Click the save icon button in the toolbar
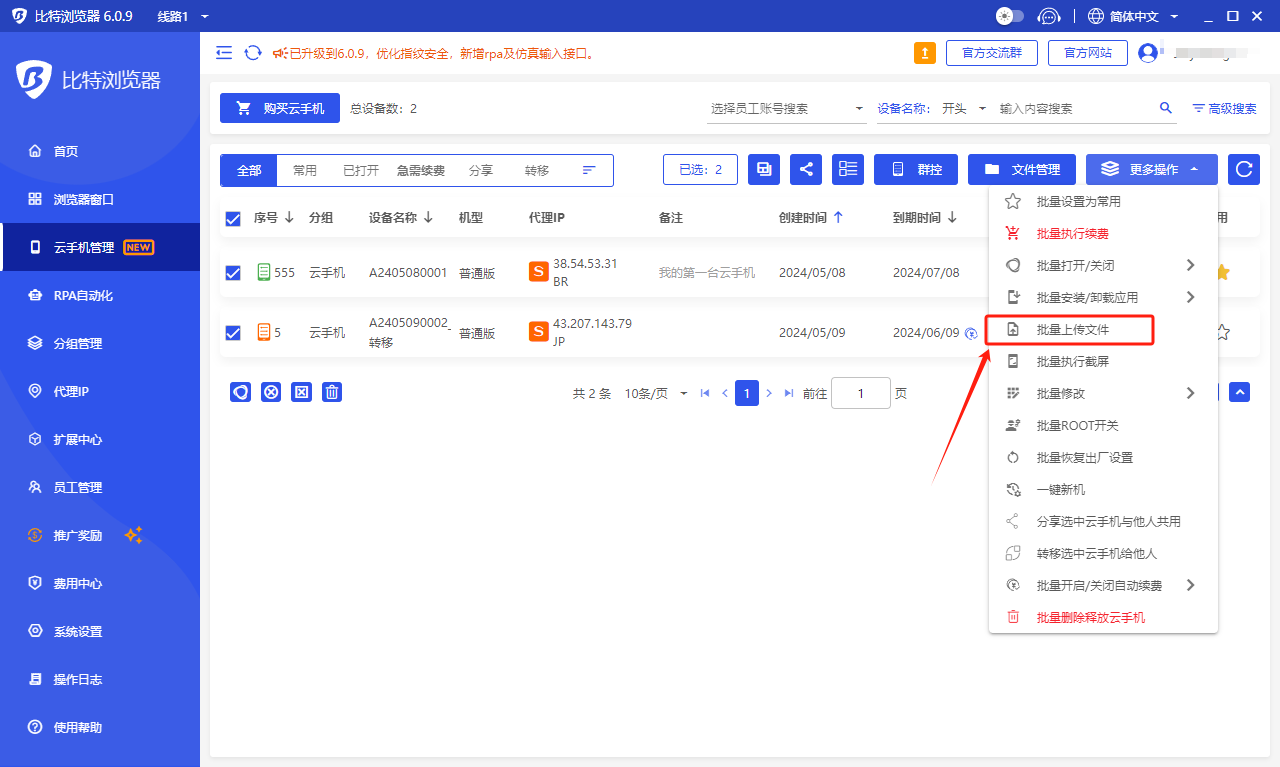Screen dimensions: 1280x767 click(x=764, y=170)
